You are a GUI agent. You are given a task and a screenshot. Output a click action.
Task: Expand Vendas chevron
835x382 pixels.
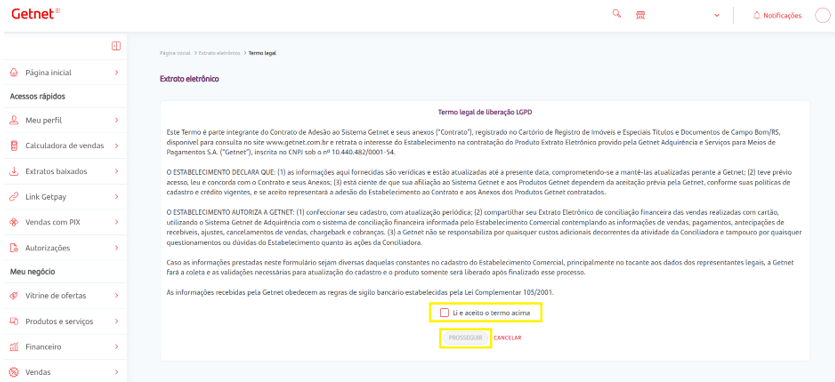[116, 372]
